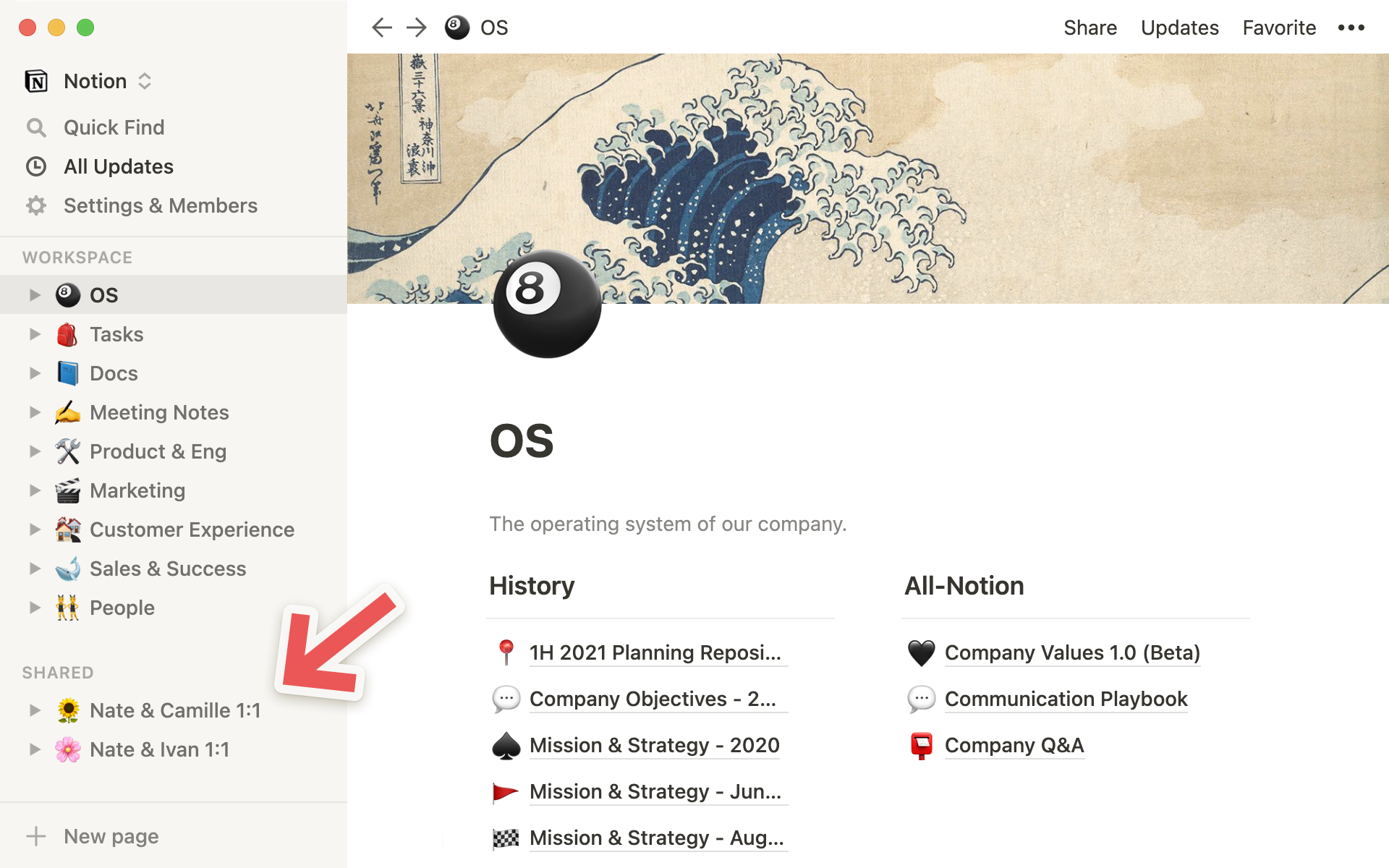Click the three-dot More options menu
Viewport: 1389px width, 868px height.
click(1352, 27)
